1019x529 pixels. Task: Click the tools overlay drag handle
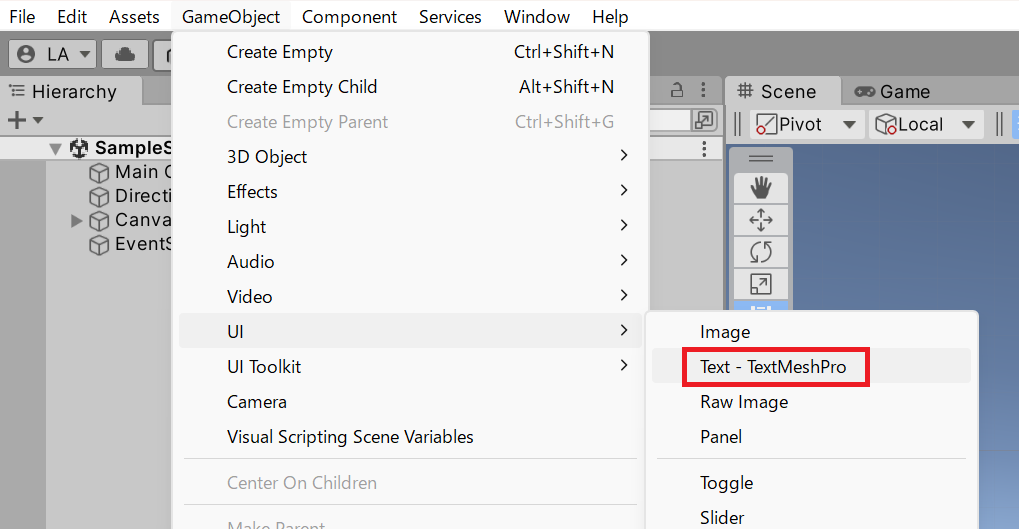pyautogui.click(x=760, y=159)
